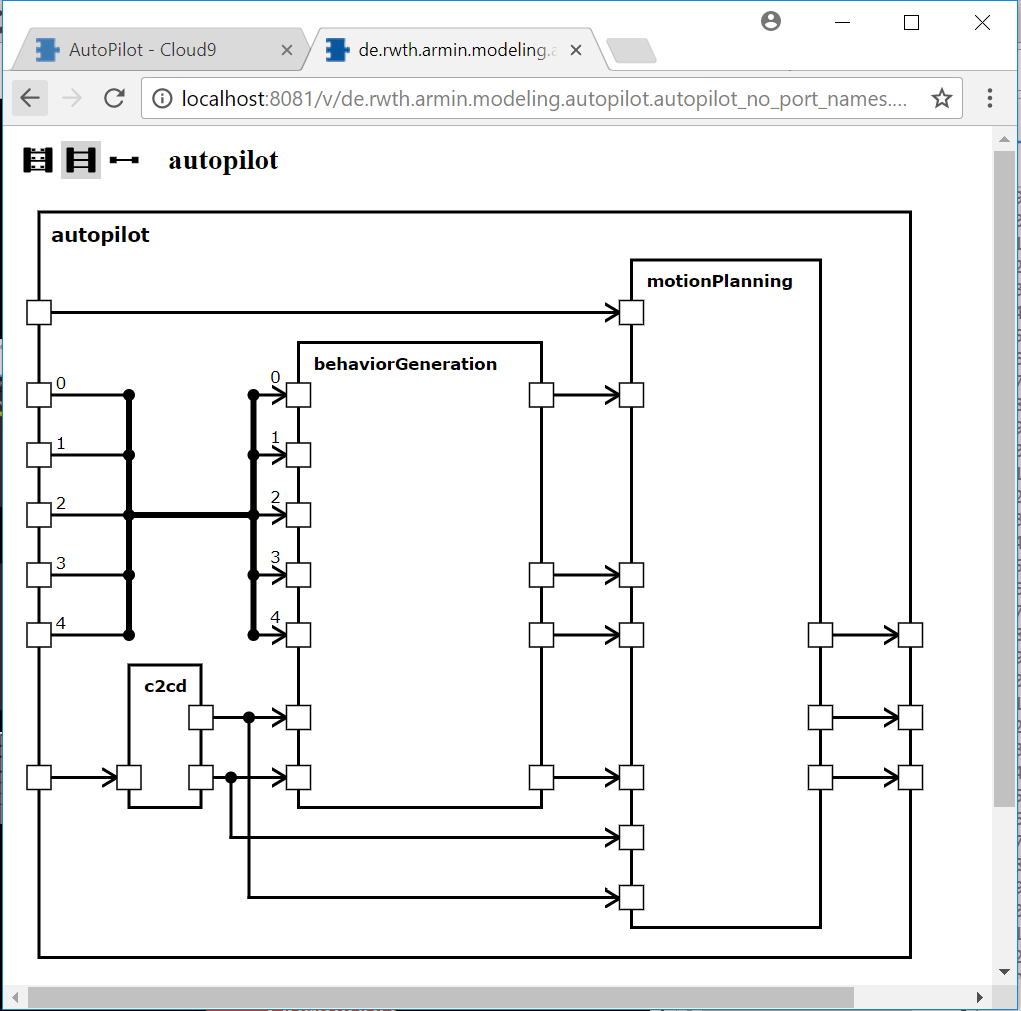Screen dimensions: 1021x1011
Task: Select the view icon with ports and names
Action: (37, 160)
